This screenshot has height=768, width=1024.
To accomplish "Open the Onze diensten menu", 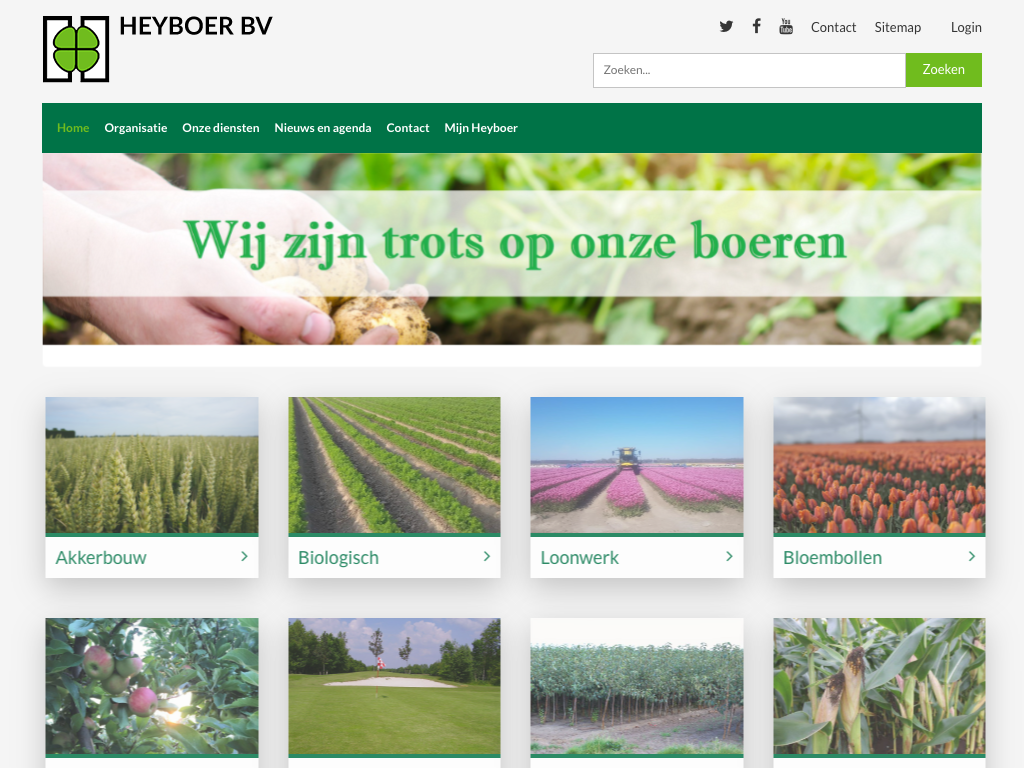I will [x=220, y=128].
